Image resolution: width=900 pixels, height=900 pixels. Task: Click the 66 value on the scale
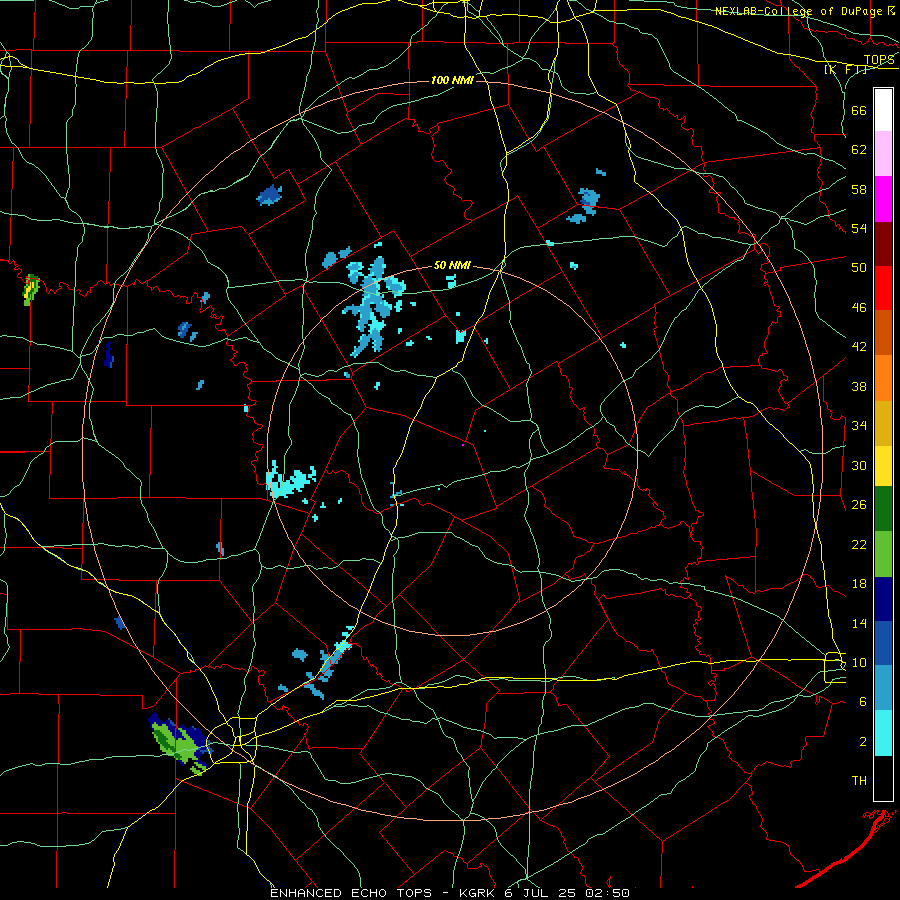(x=859, y=111)
